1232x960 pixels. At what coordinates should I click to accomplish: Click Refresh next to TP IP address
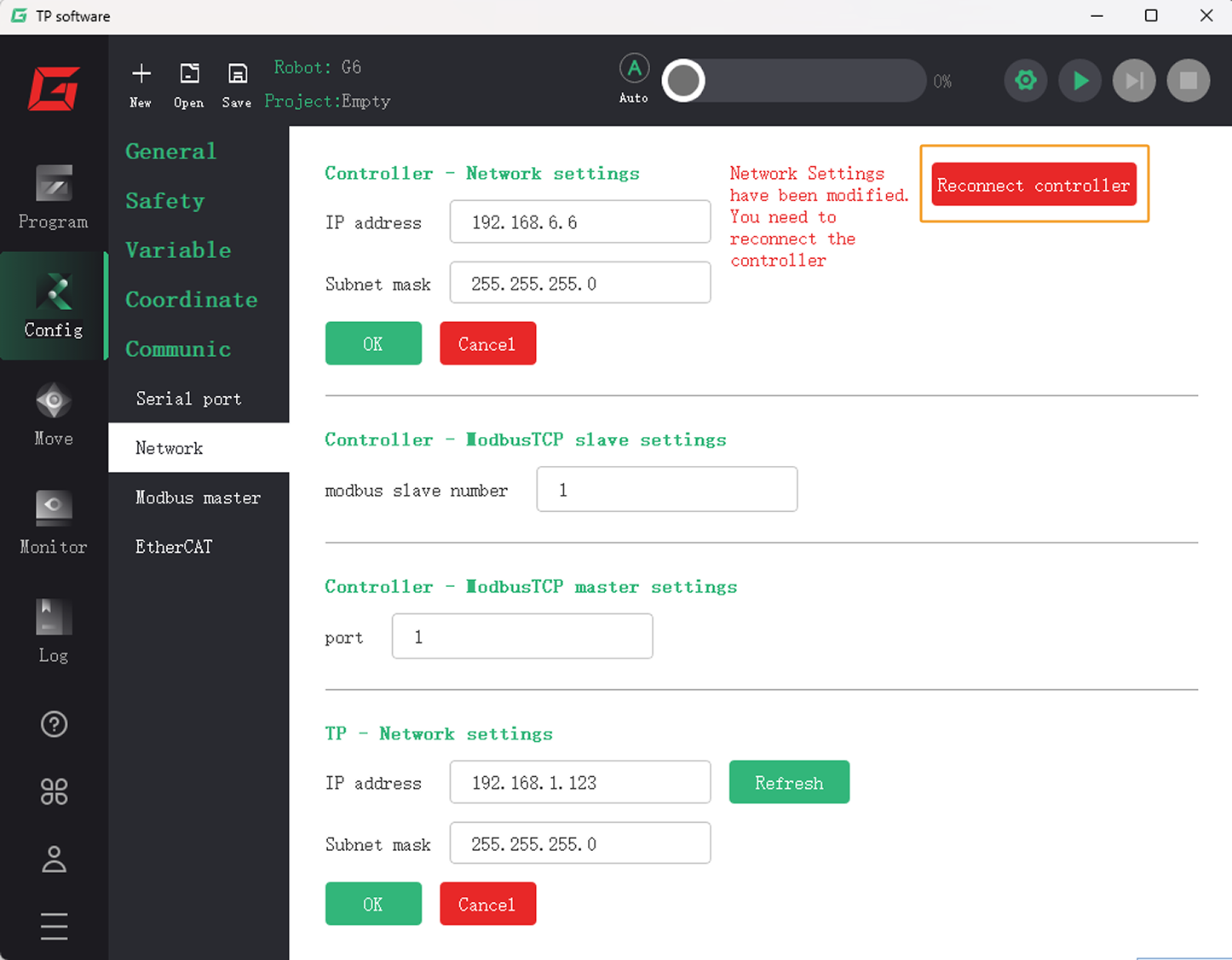789,782
